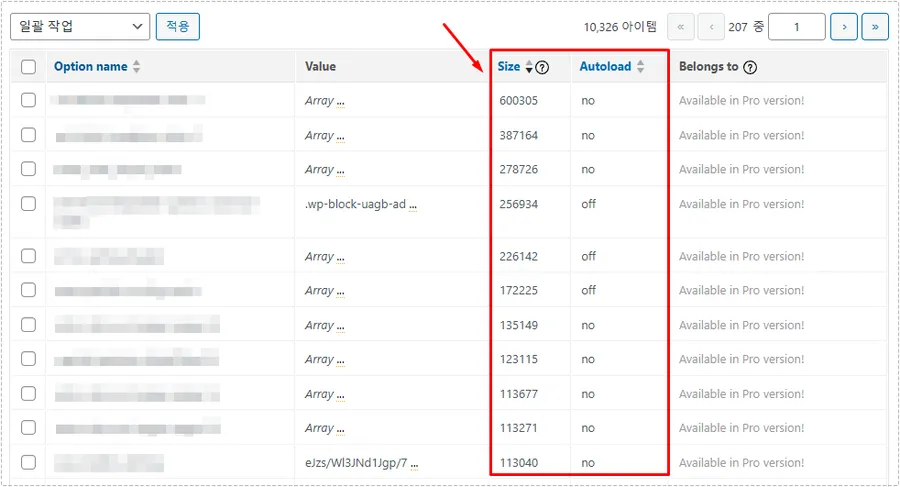Expand the Array value in 387164 row
This screenshot has height=487, width=900.
340,137
